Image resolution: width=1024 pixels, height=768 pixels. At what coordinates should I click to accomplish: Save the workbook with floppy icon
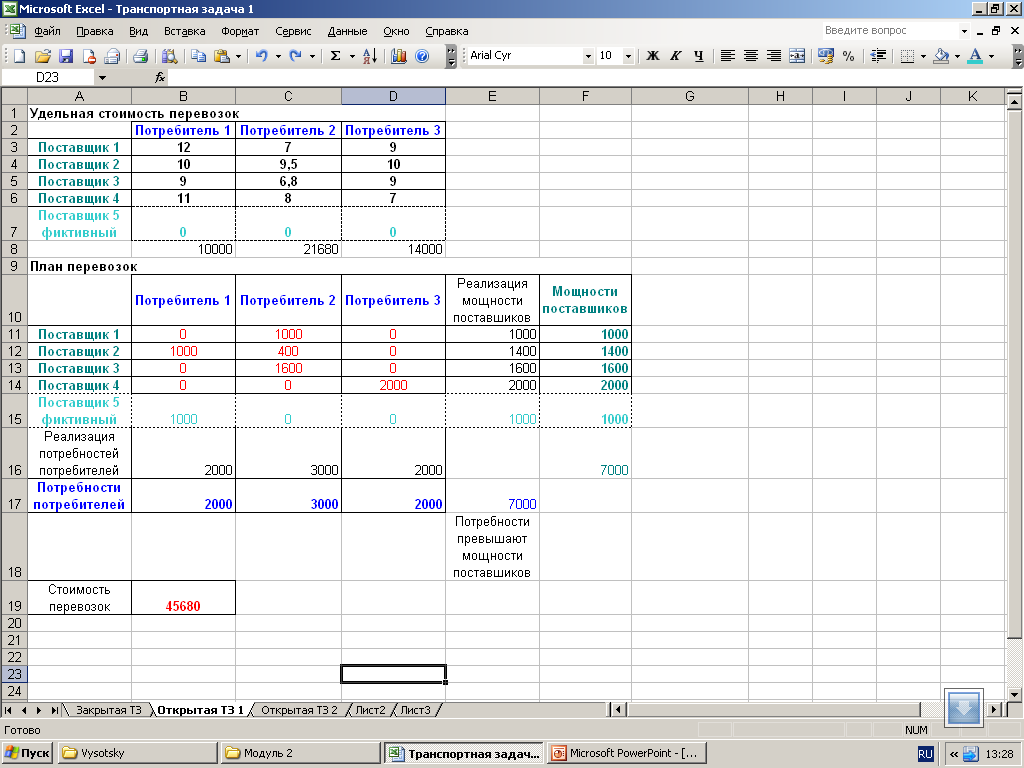point(66,56)
